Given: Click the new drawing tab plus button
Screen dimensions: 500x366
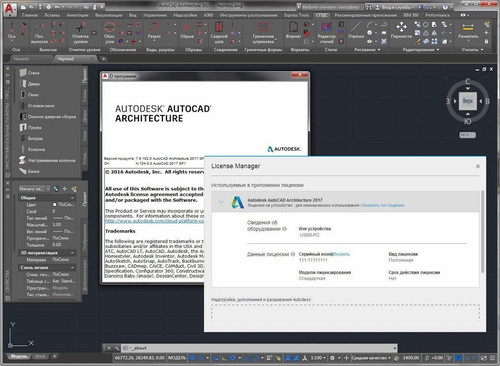Looking at the screenshot, I should pyautogui.click(x=104, y=59).
